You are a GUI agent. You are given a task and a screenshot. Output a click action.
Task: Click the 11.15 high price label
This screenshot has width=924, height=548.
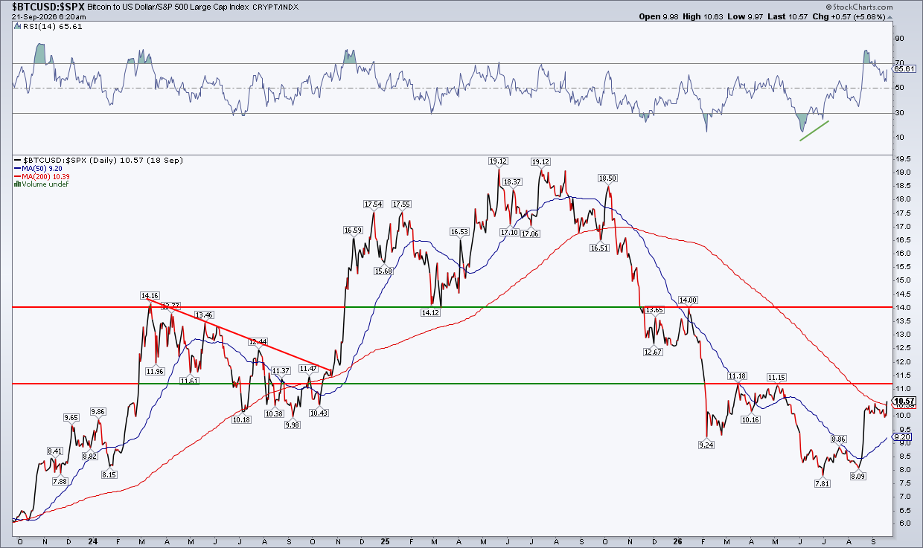[777, 377]
